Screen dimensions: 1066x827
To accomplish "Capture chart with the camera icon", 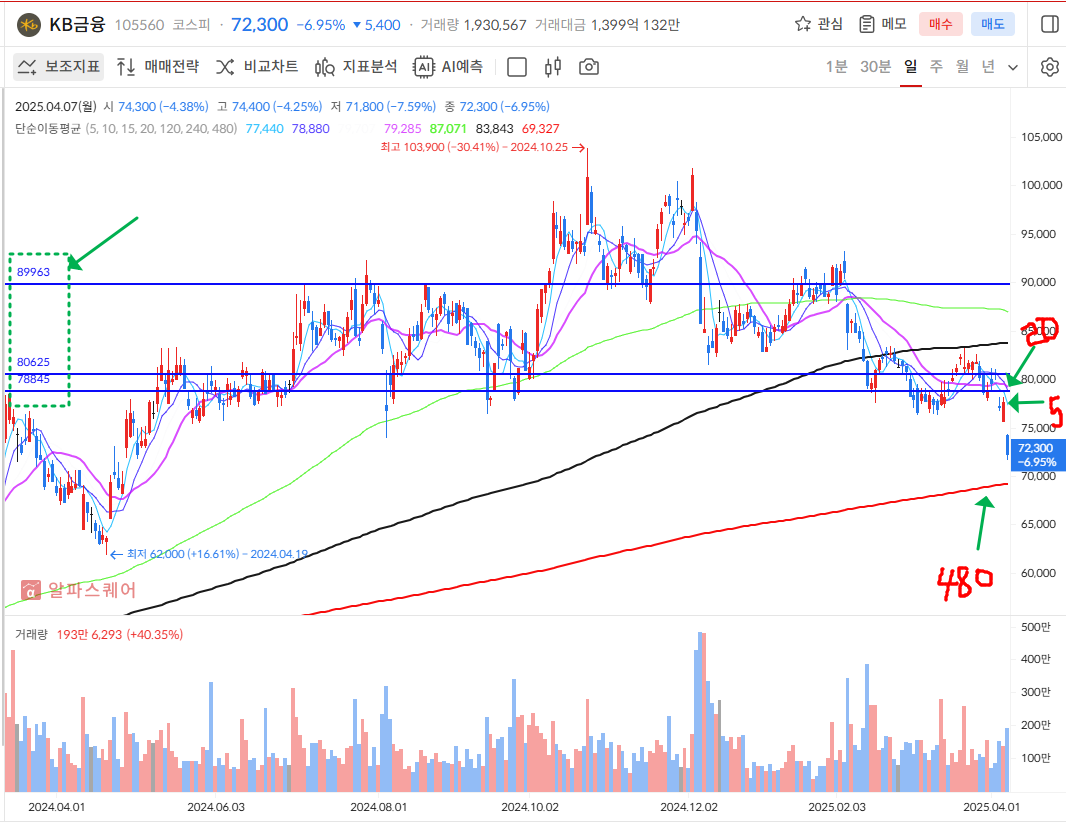I will click(589, 67).
